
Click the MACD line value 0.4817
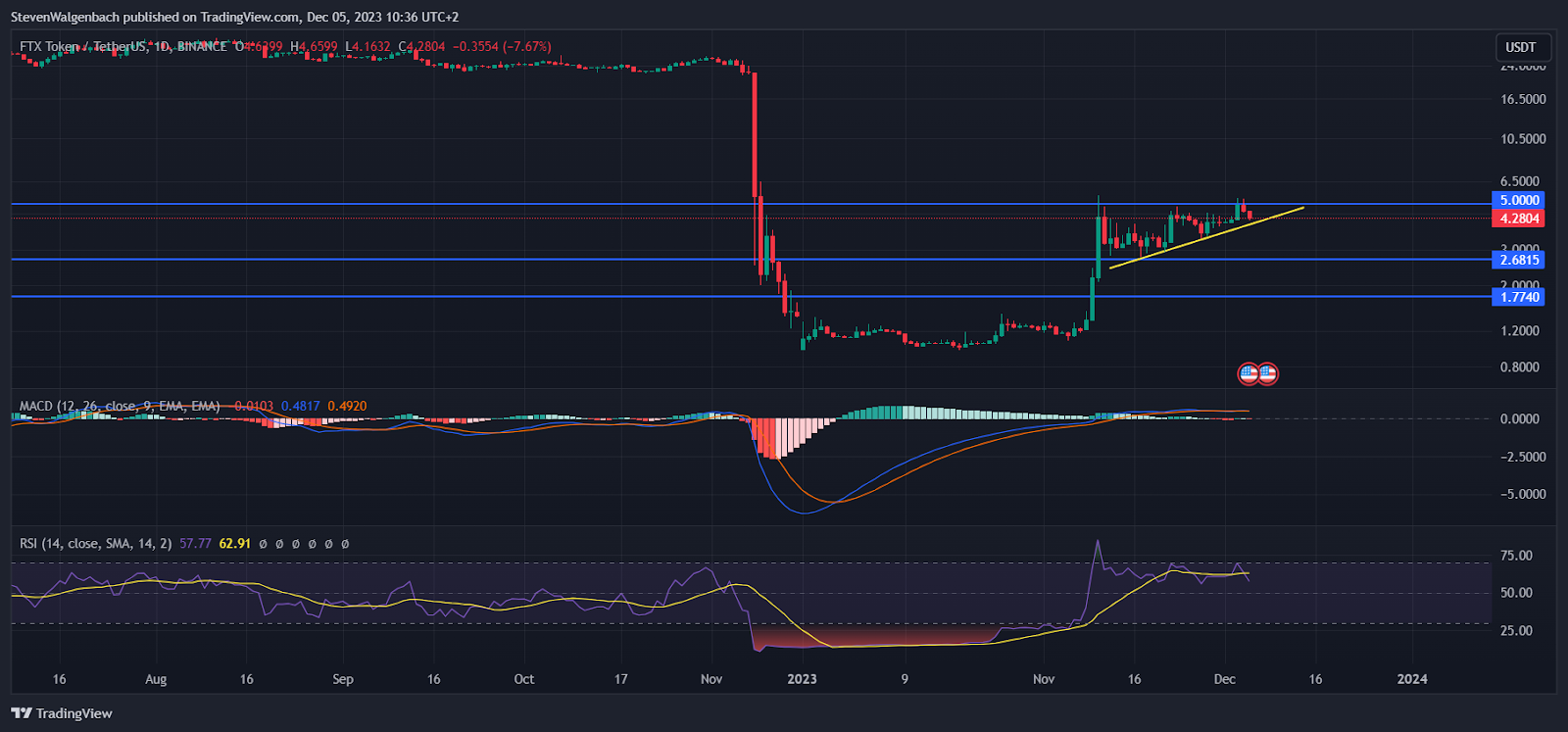300,406
